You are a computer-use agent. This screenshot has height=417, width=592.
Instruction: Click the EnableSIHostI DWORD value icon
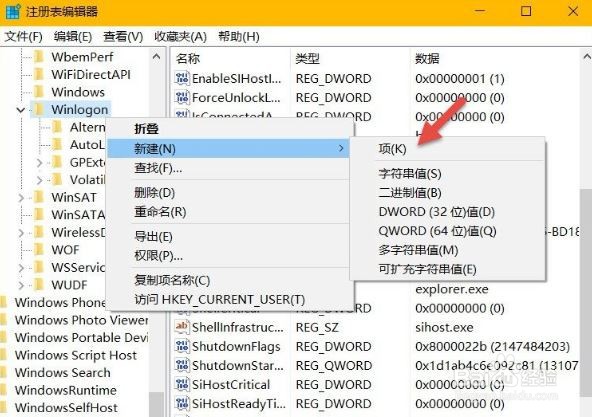[182, 79]
